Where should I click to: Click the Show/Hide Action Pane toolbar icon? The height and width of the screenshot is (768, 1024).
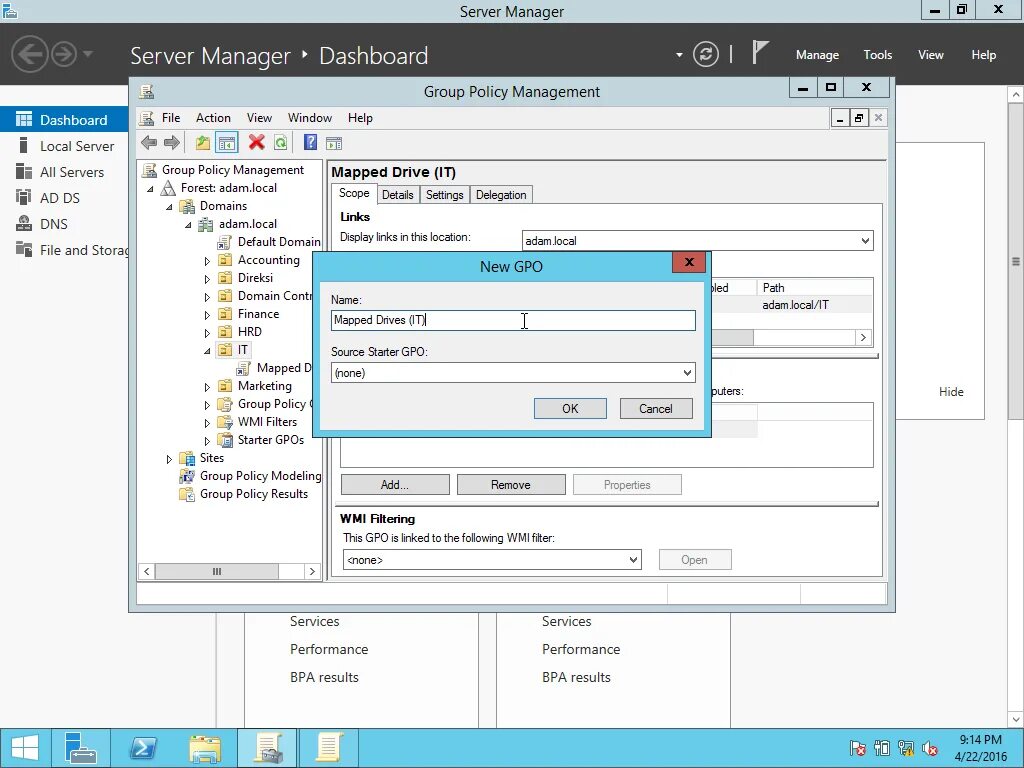(x=334, y=143)
